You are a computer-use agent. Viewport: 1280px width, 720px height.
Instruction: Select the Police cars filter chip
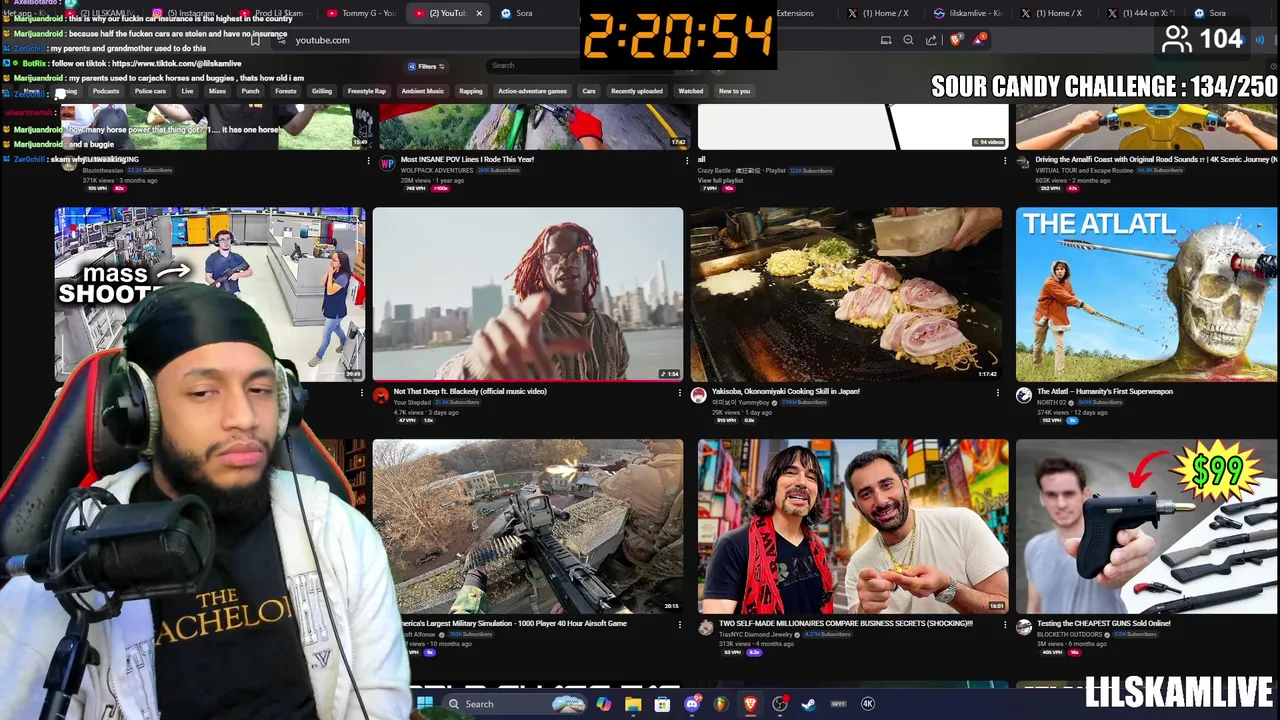(150, 91)
